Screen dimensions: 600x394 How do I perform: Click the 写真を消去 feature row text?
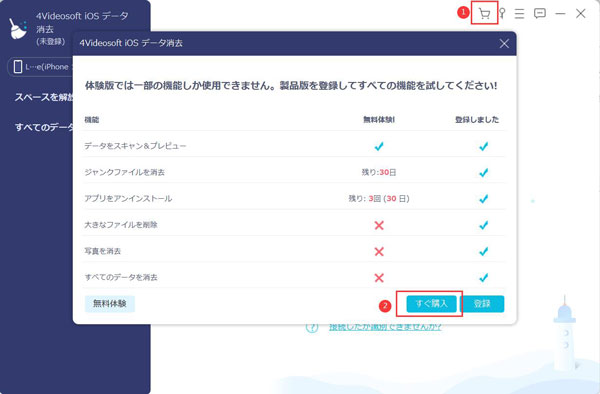coord(103,251)
